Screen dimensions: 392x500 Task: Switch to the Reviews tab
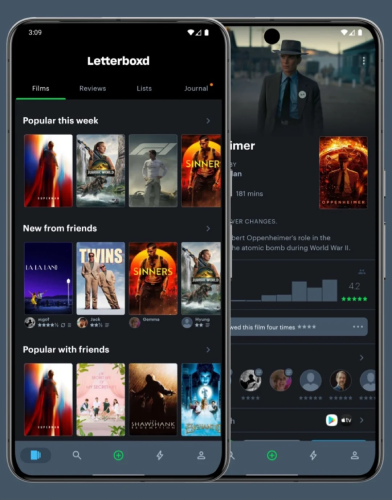(93, 88)
